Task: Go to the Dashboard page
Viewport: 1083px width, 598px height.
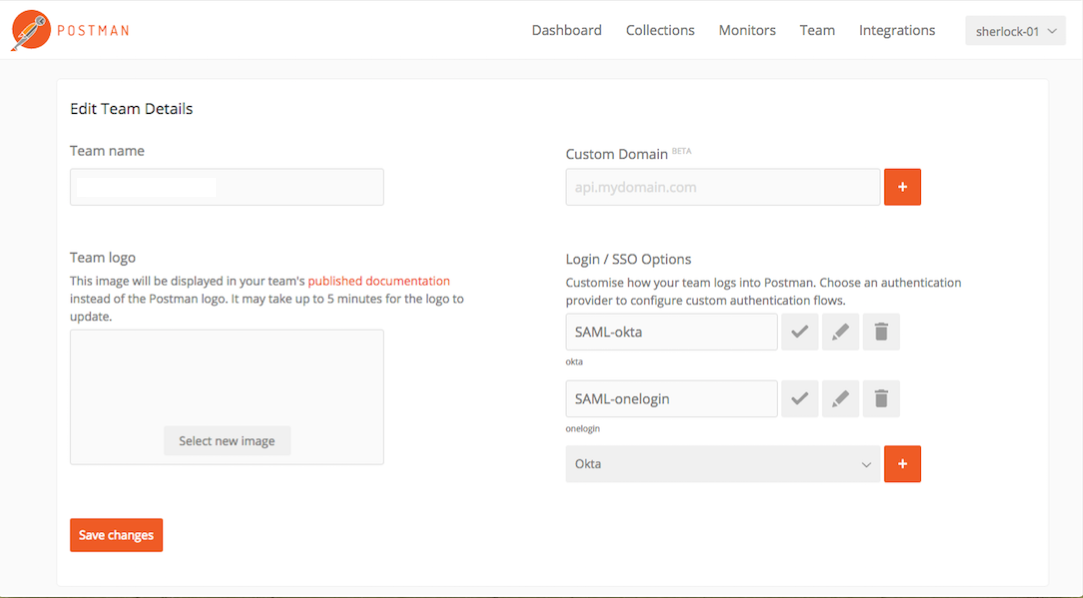Action: [566, 30]
